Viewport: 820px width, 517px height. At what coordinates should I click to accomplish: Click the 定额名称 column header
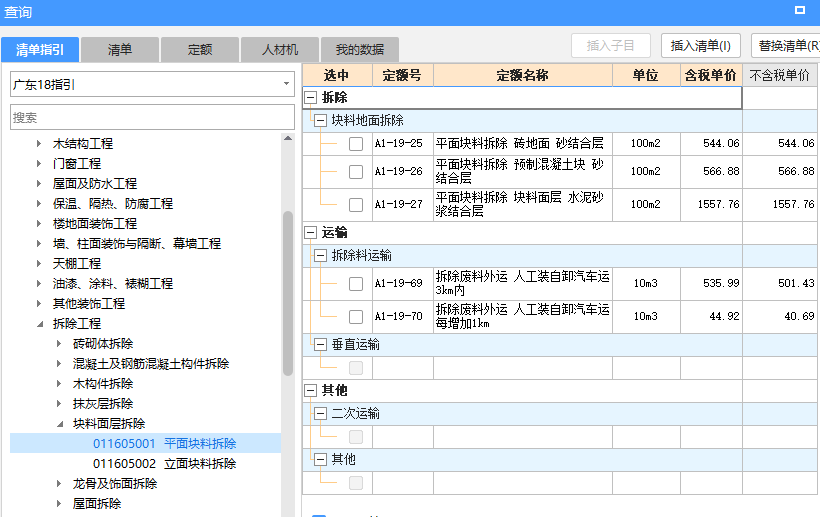click(x=523, y=75)
